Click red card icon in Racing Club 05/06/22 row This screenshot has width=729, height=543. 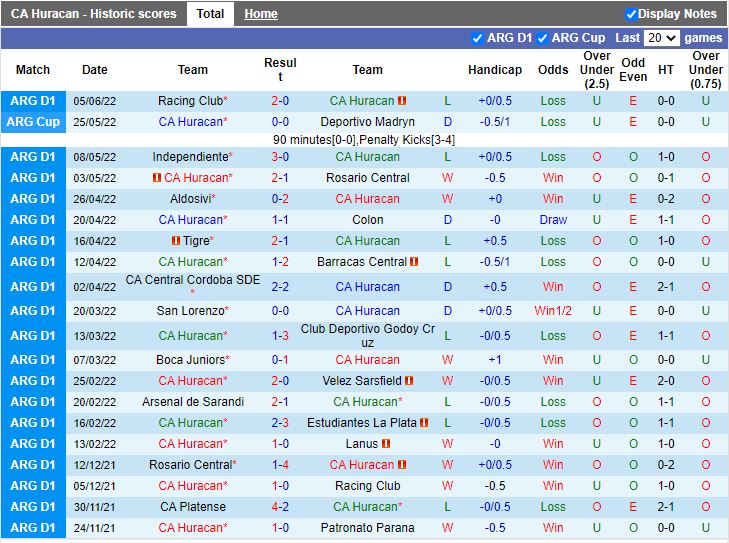[402, 101]
